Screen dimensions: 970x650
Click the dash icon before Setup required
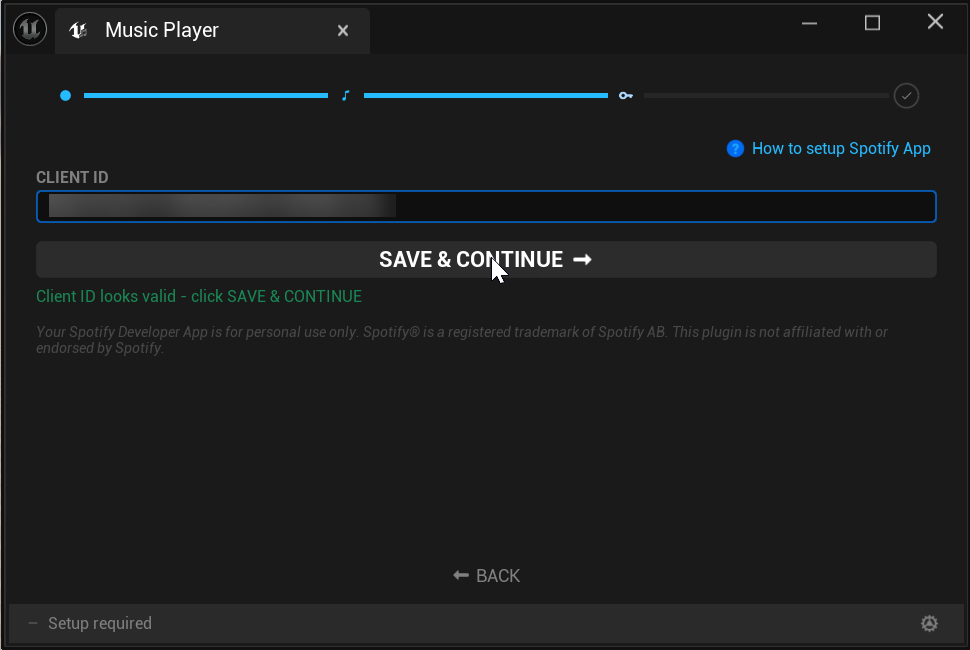[x=33, y=623]
